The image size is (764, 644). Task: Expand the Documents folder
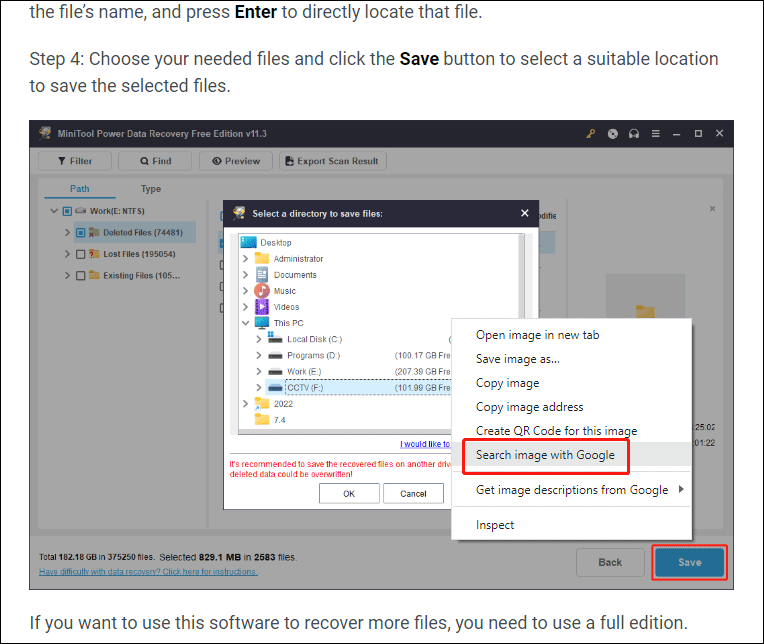coord(246,275)
